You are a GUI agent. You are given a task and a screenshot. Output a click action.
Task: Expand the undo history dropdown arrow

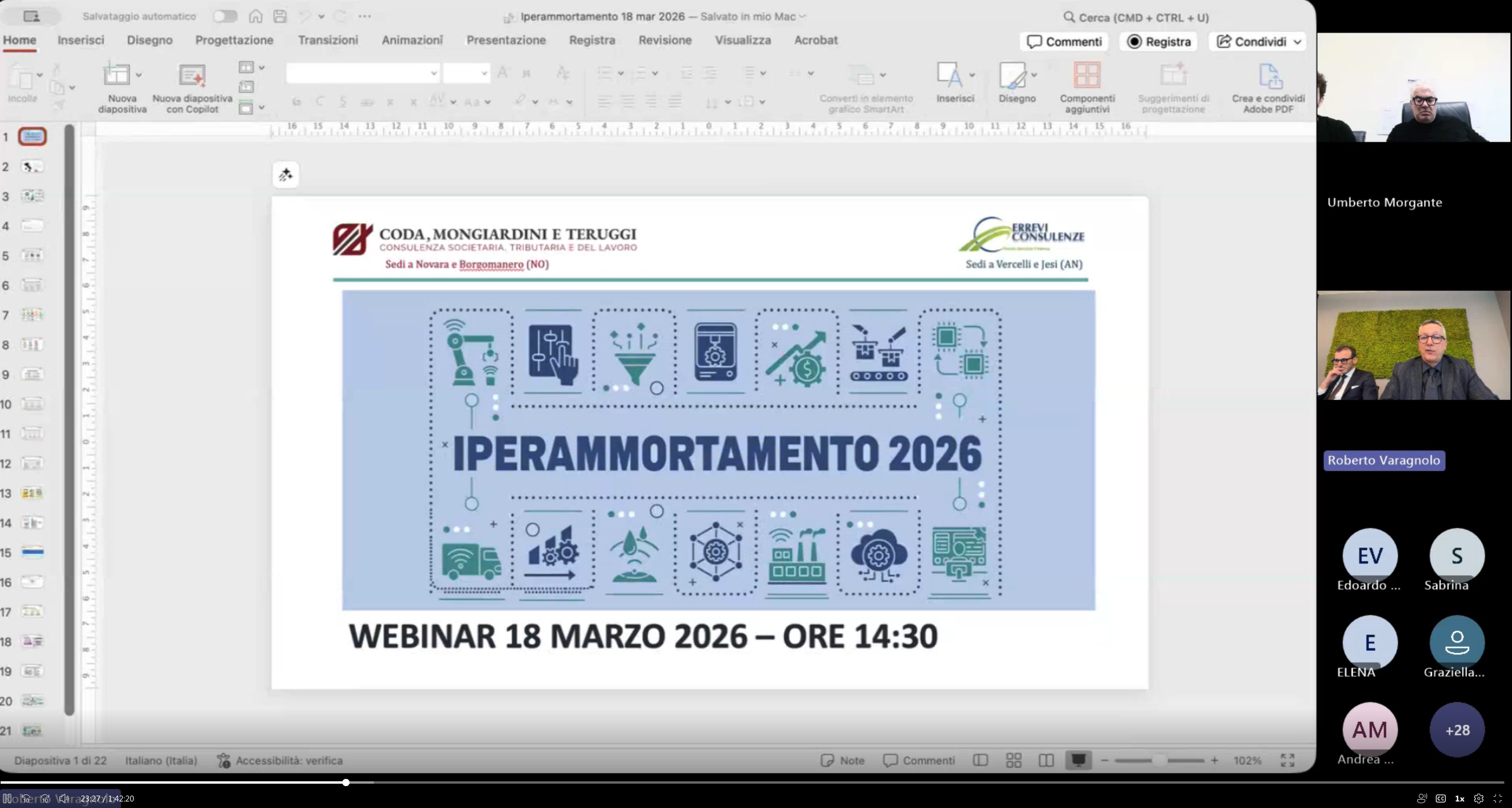tap(321, 17)
